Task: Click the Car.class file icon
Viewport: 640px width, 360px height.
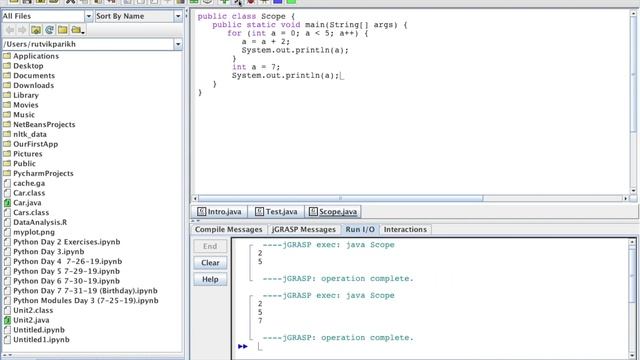Action: click(7, 193)
